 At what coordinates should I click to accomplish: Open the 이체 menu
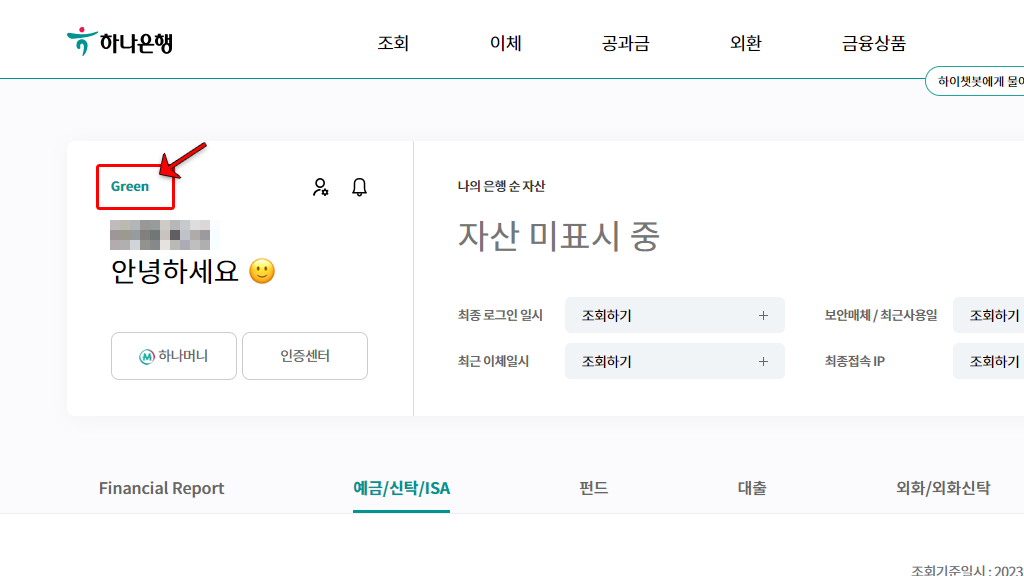coord(505,43)
